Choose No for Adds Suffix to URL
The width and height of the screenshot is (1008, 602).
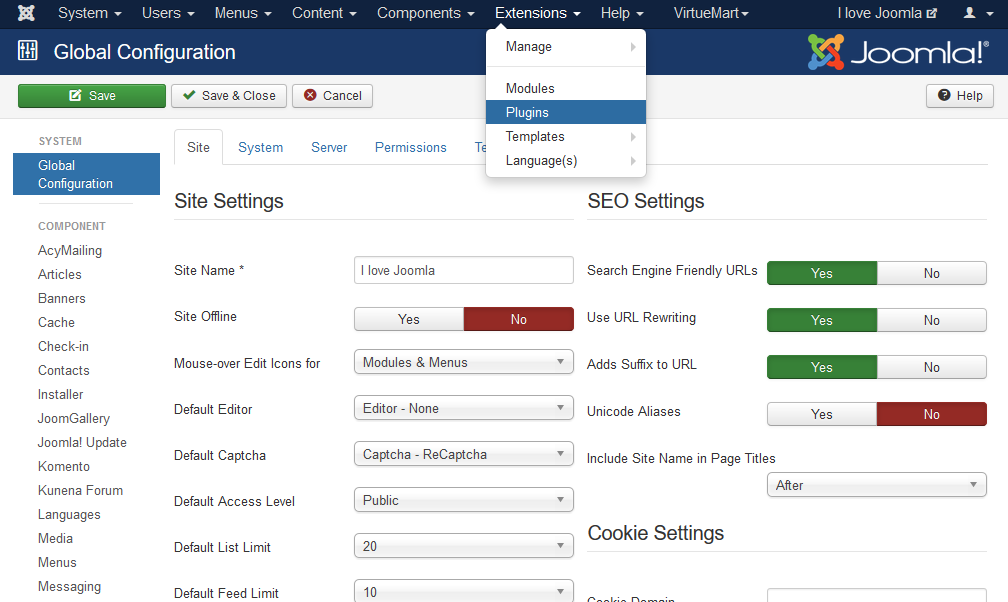[x=932, y=367]
